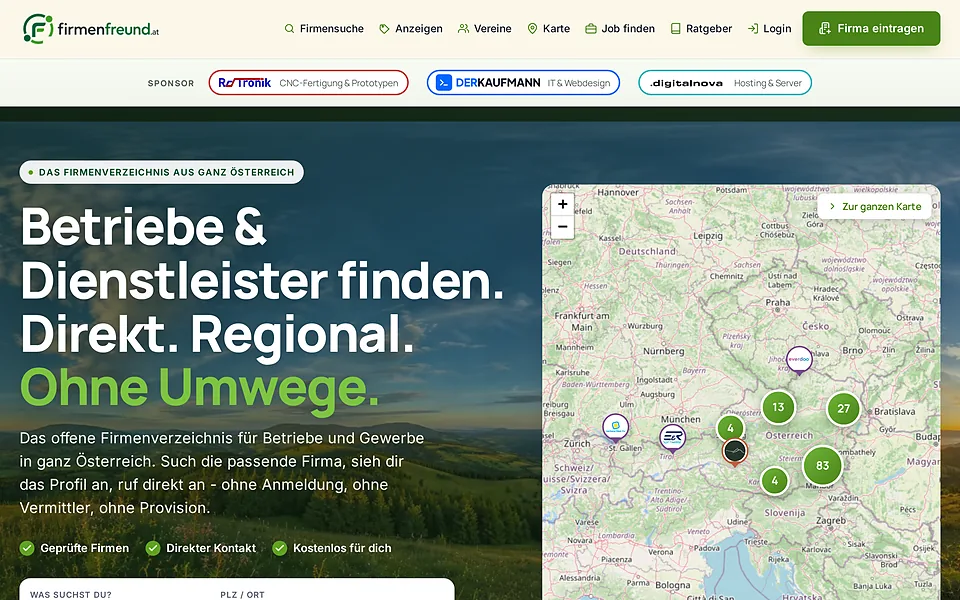
Task: Click the pin icon beside Karte
Action: point(533,29)
